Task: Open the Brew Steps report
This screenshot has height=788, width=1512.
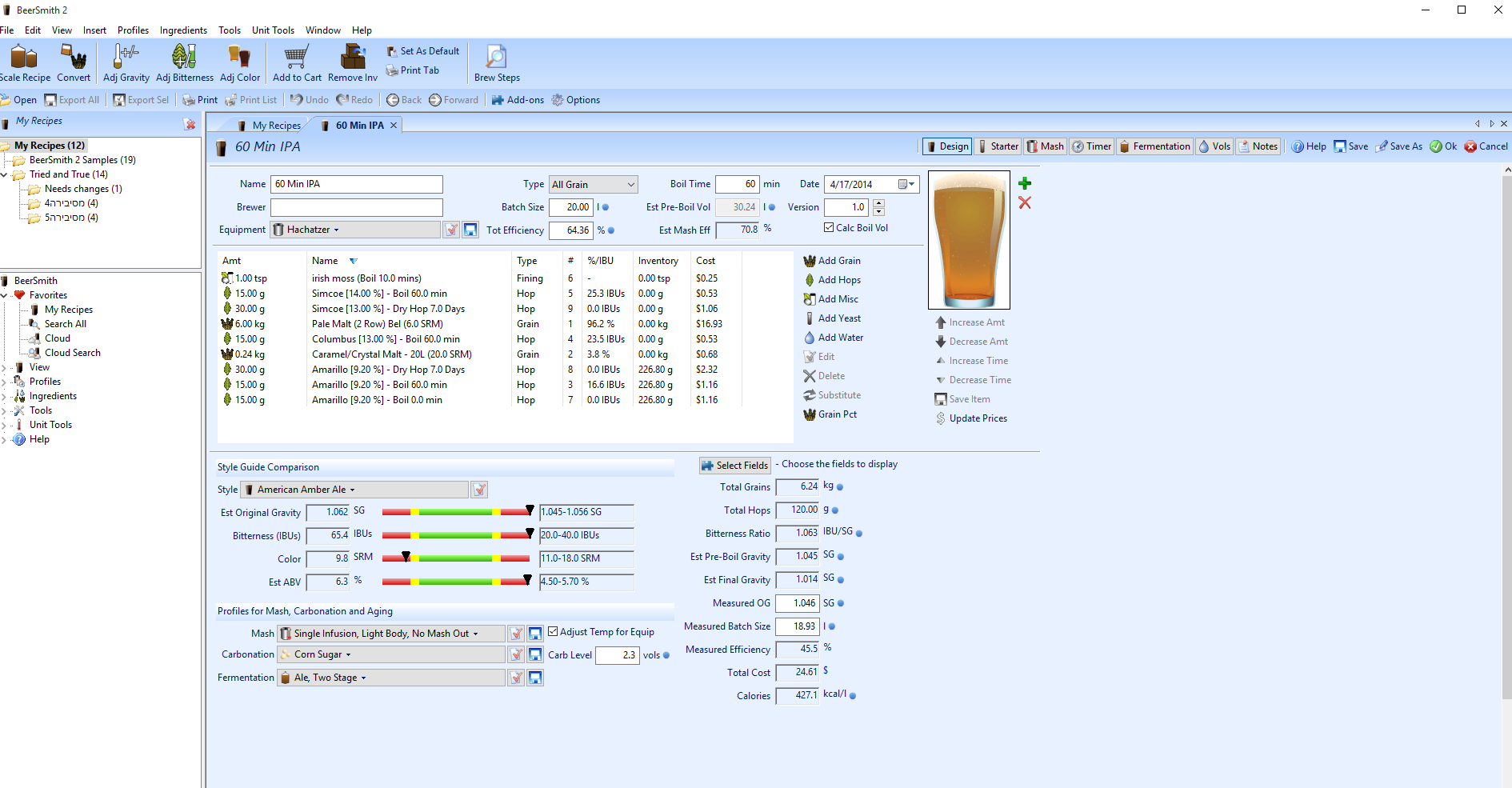Action: click(x=497, y=63)
